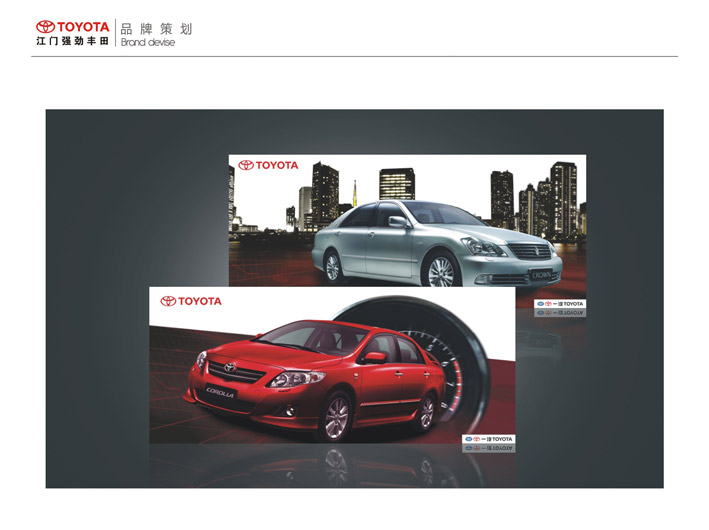Click the Toyota logo on the Crown banner
709x530 pixels.
268,165
